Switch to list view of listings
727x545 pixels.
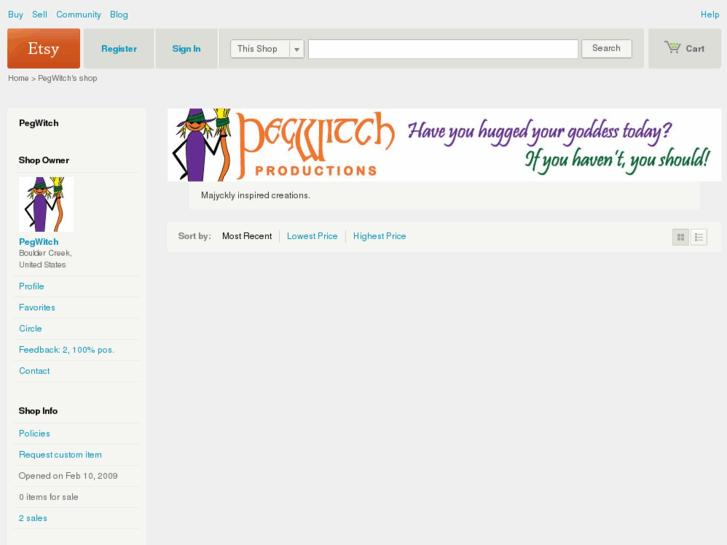point(699,237)
